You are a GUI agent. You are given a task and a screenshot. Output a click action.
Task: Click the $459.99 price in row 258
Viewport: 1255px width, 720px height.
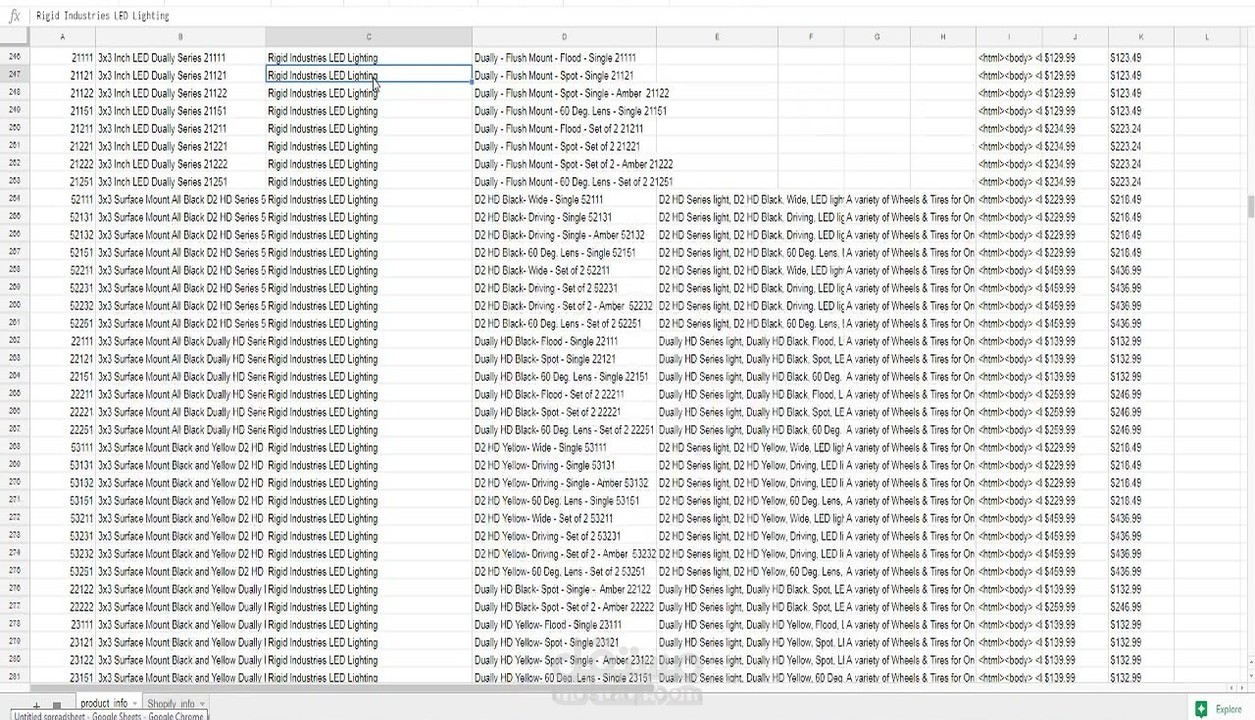pyautogui.click(x=1075, y=270)
